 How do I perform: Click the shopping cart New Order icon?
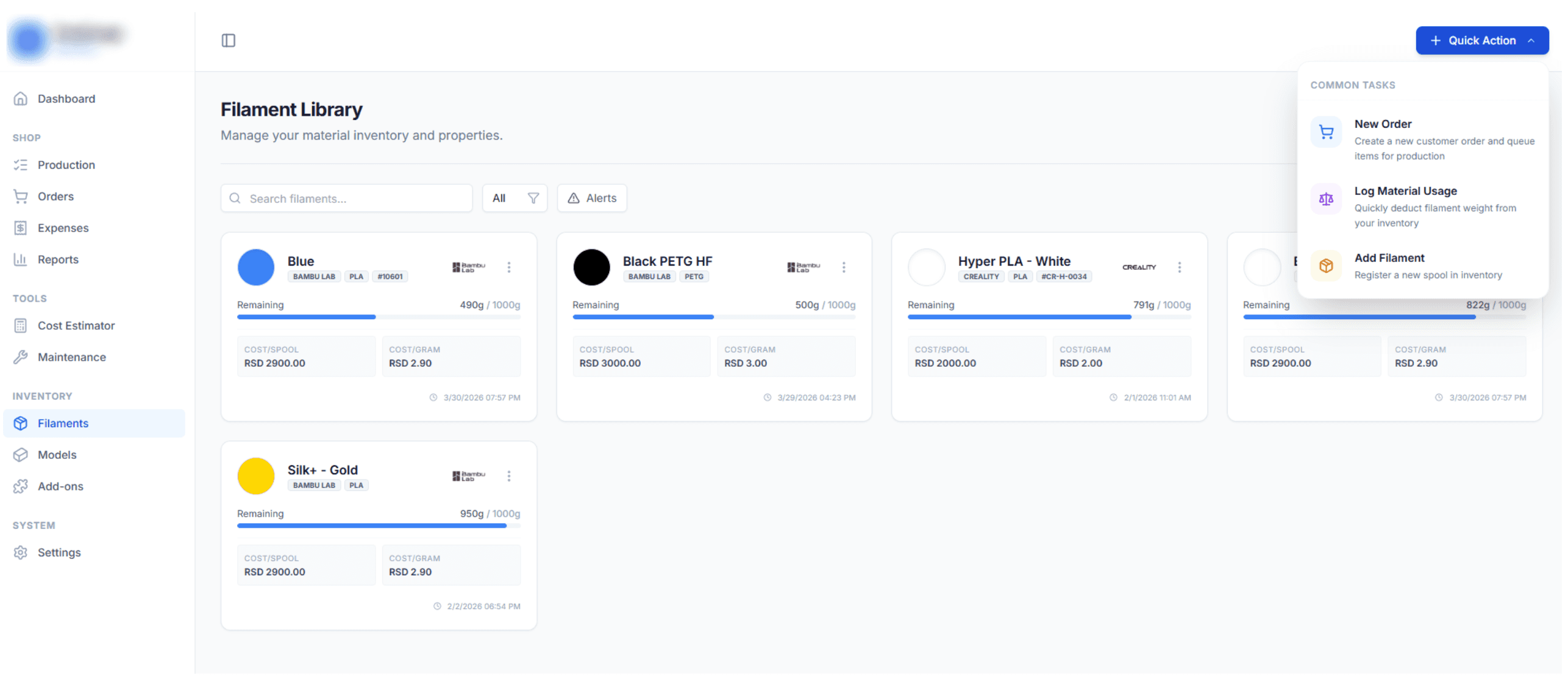[1325, 132]
